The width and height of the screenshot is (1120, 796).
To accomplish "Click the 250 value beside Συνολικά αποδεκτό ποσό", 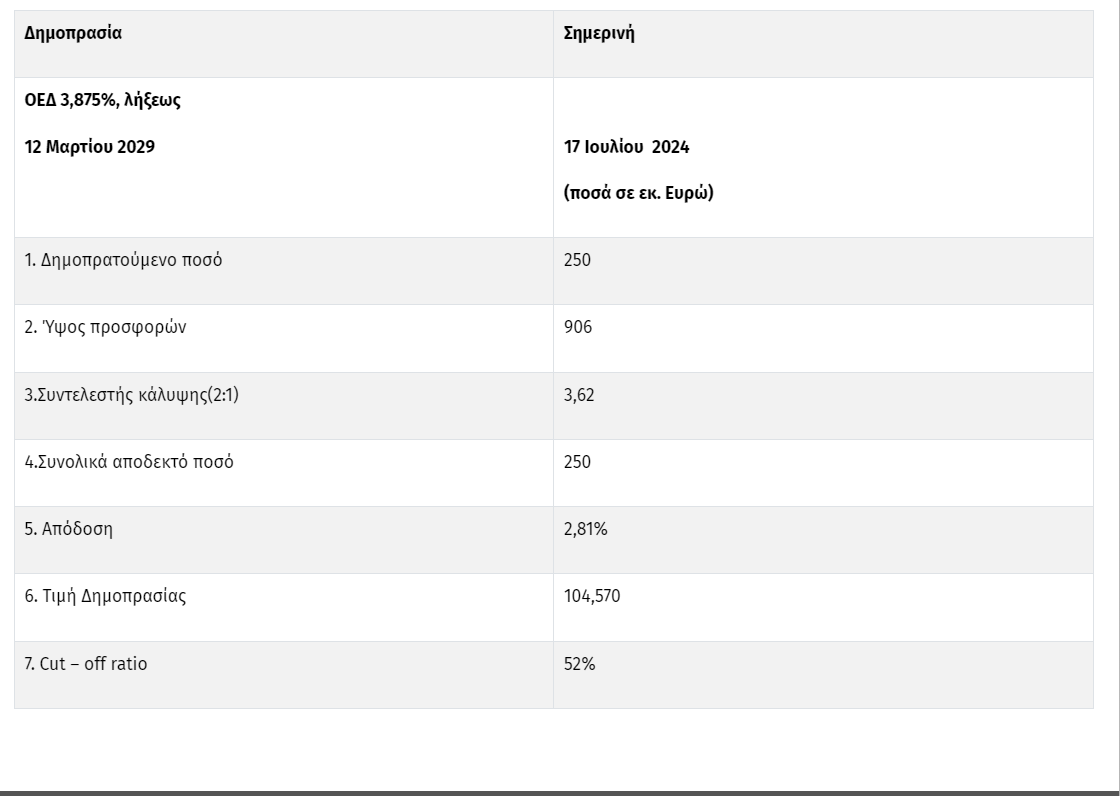I will (578, 462).
